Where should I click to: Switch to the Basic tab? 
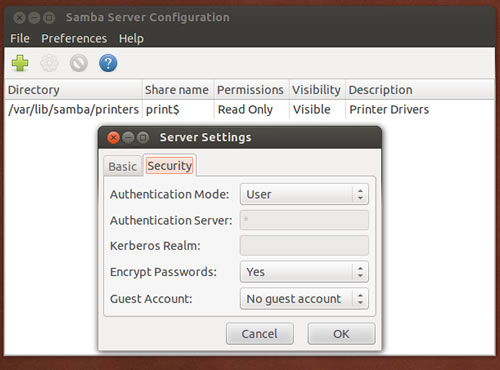[x=122, y=166]
